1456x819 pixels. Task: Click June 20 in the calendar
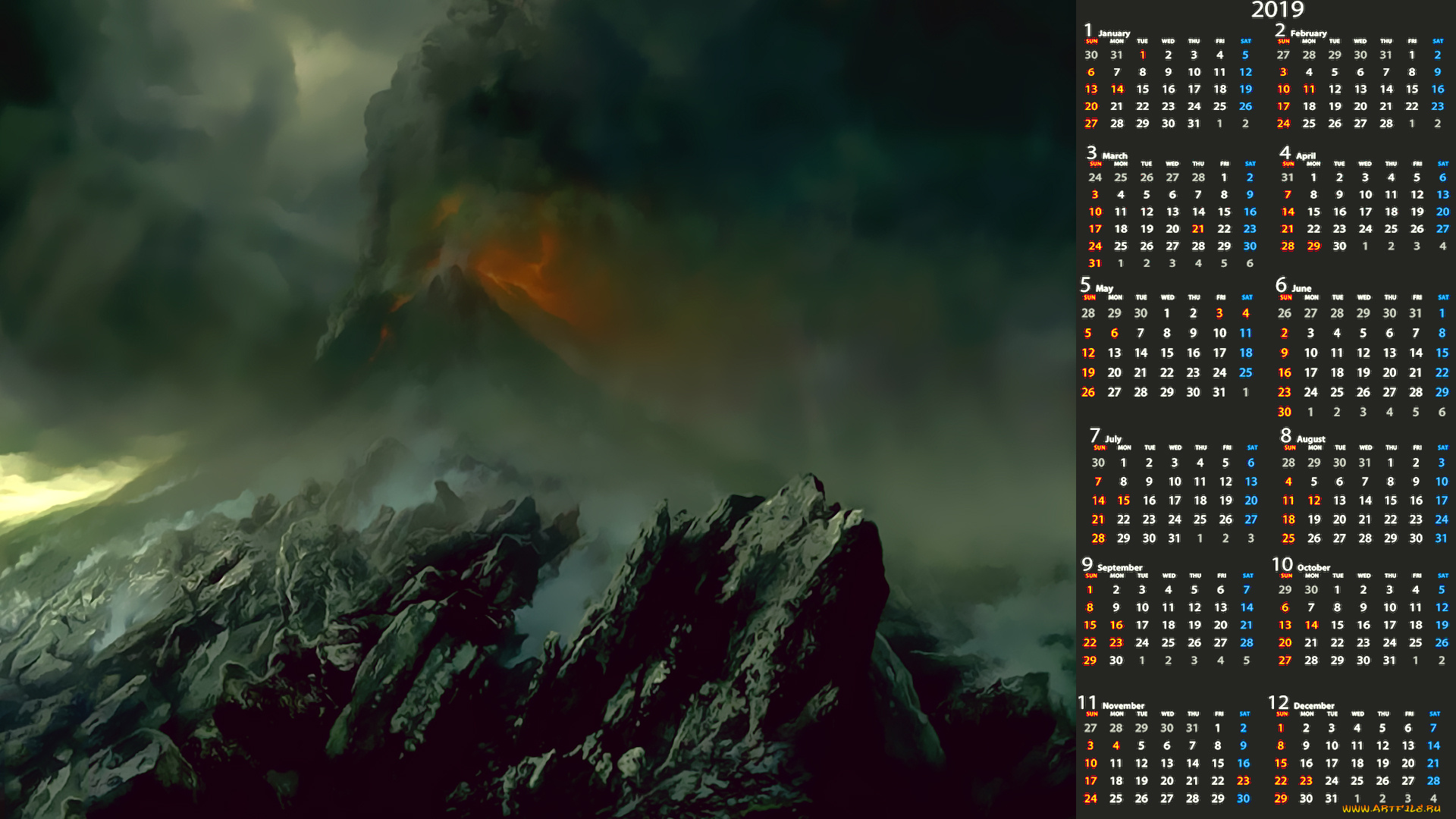click(x=1389, y=373)
